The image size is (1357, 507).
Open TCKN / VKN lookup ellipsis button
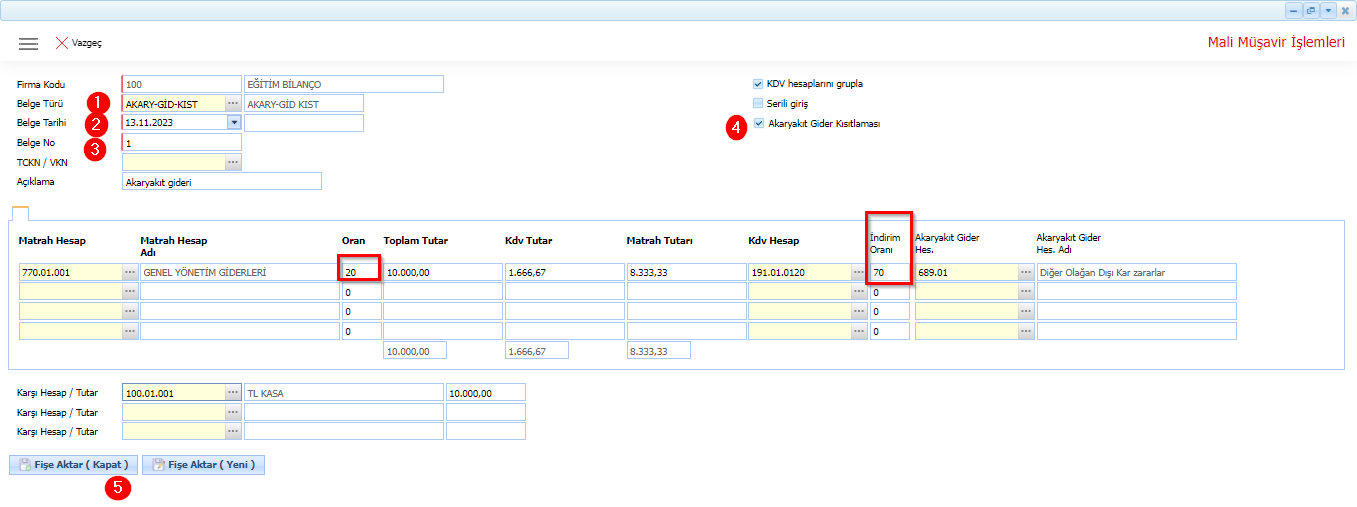click(x=233, y=161)
